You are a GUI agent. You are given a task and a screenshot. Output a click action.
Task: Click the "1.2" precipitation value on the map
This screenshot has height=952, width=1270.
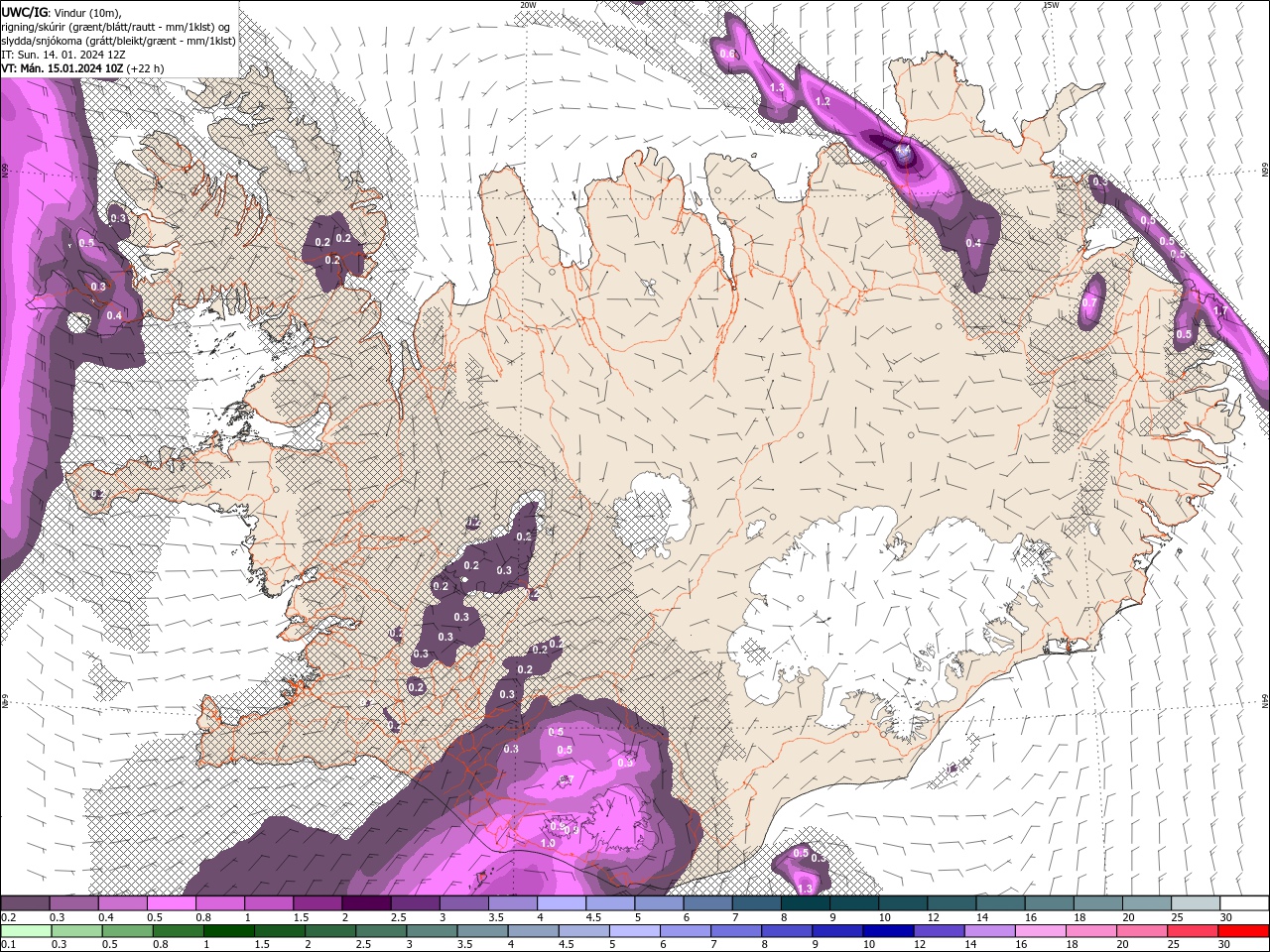(823, 101)
